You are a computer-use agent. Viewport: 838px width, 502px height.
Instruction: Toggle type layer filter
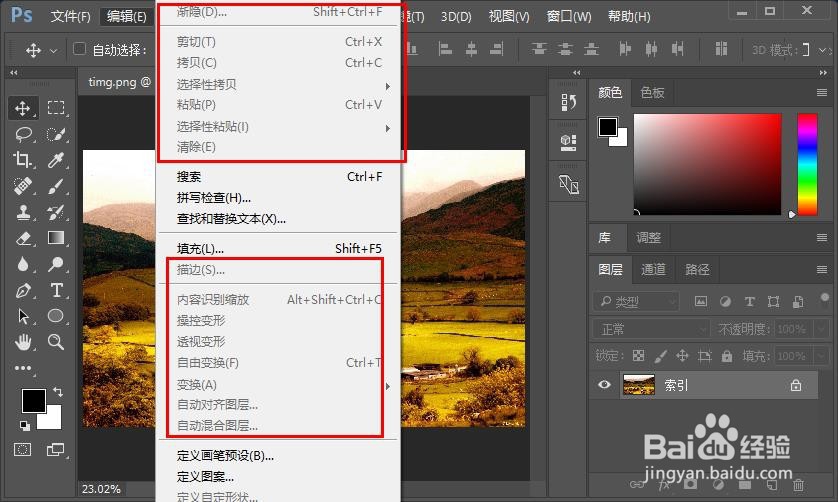(749, 302)
